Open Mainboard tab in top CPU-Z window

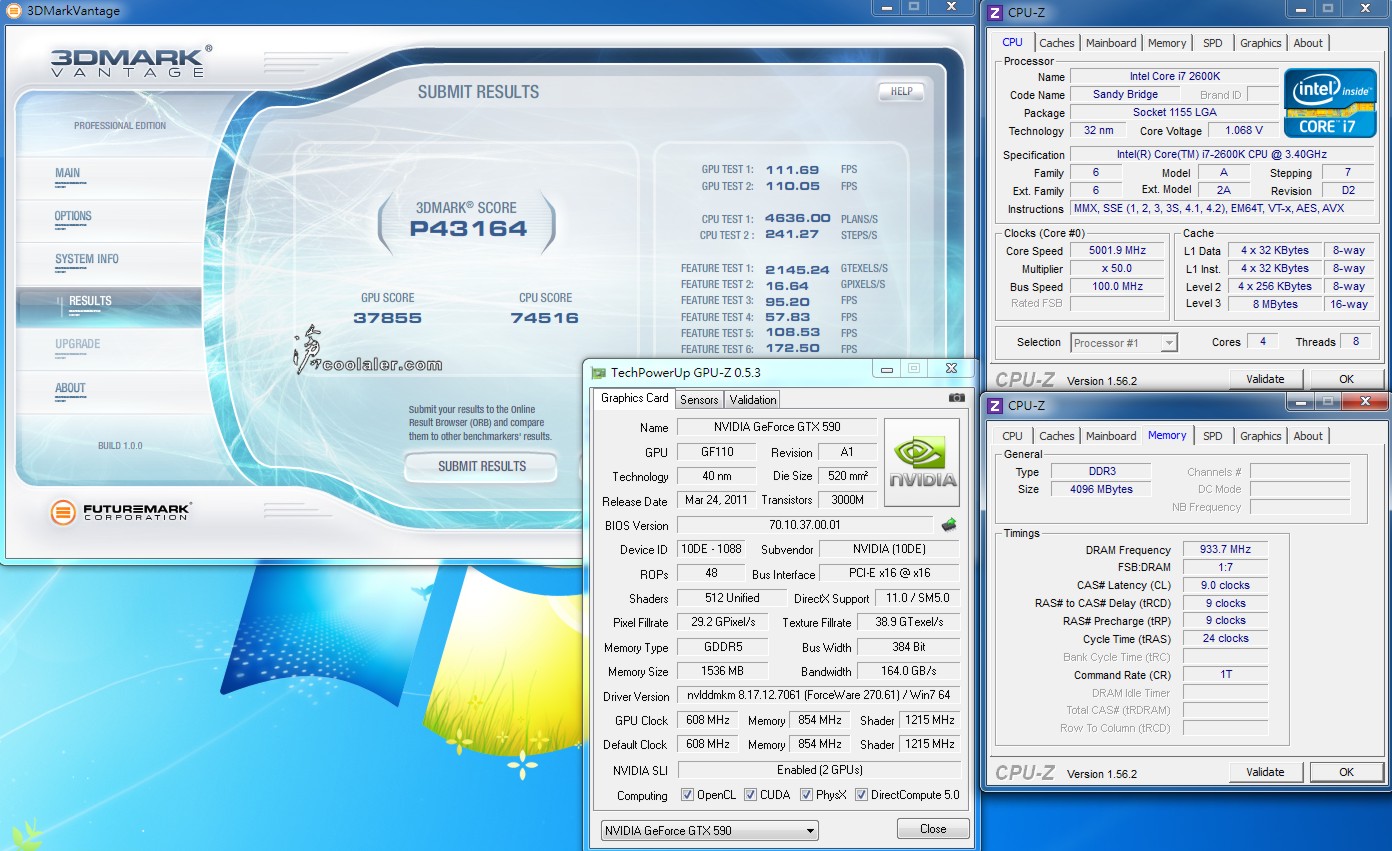[x=1110, y=43]
